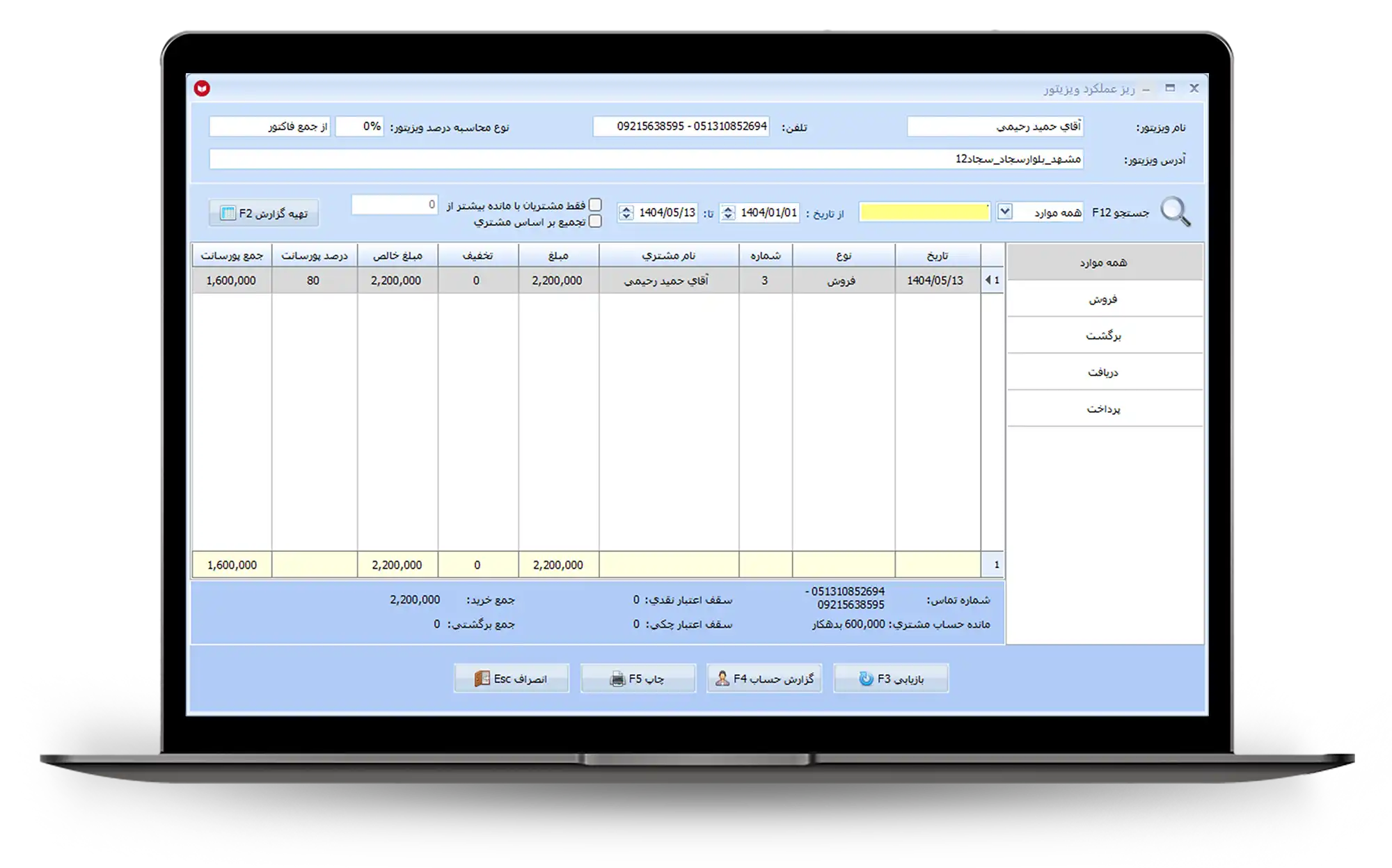Click the 80 commission percent cell
Image resolution: width=1392 pixels, height=868 pixels.
coord(313,281)
